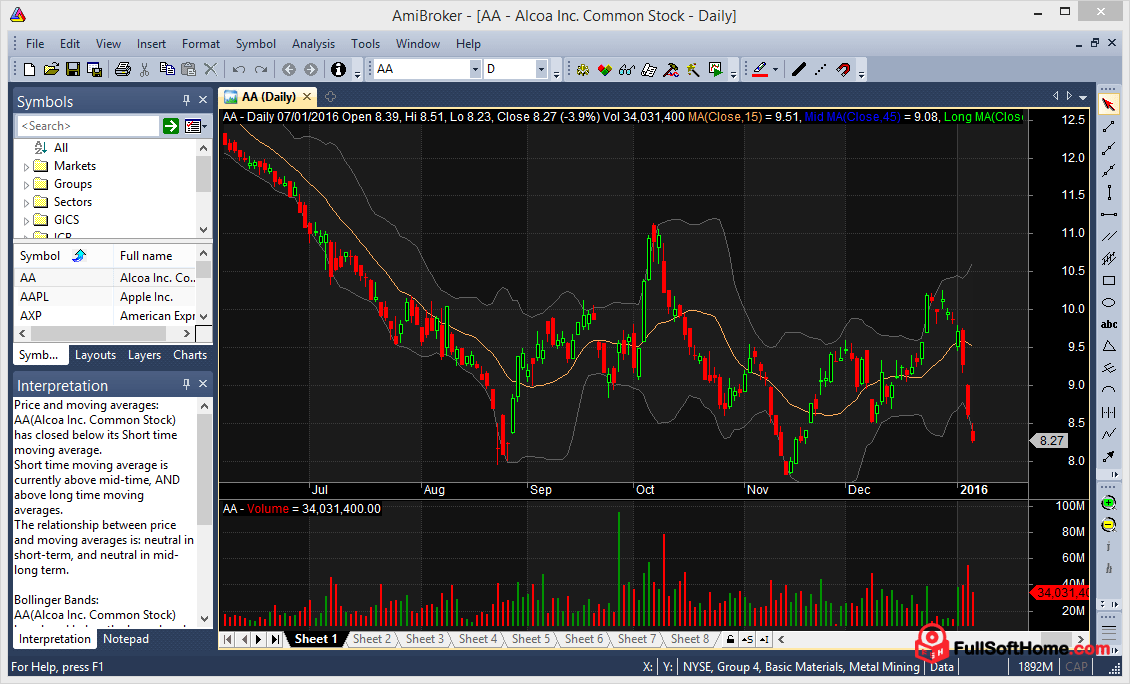The image size is (1130, 684).
Task: Click the symbol Search input field
Action: click(x=88, y=126)
